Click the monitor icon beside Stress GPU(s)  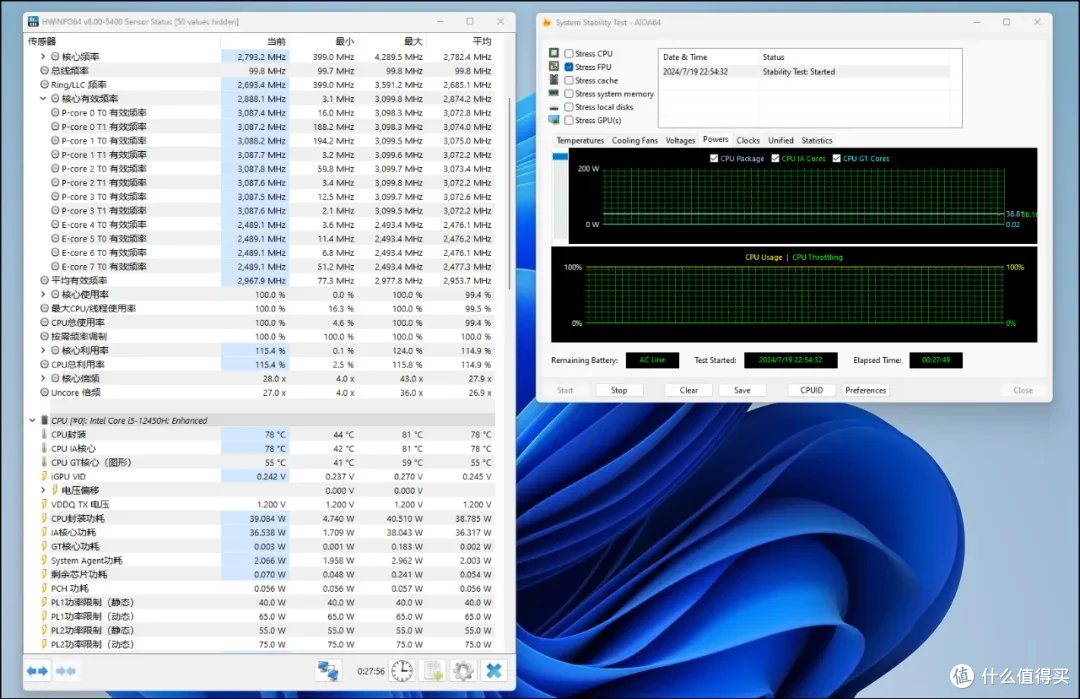(554, 120)
